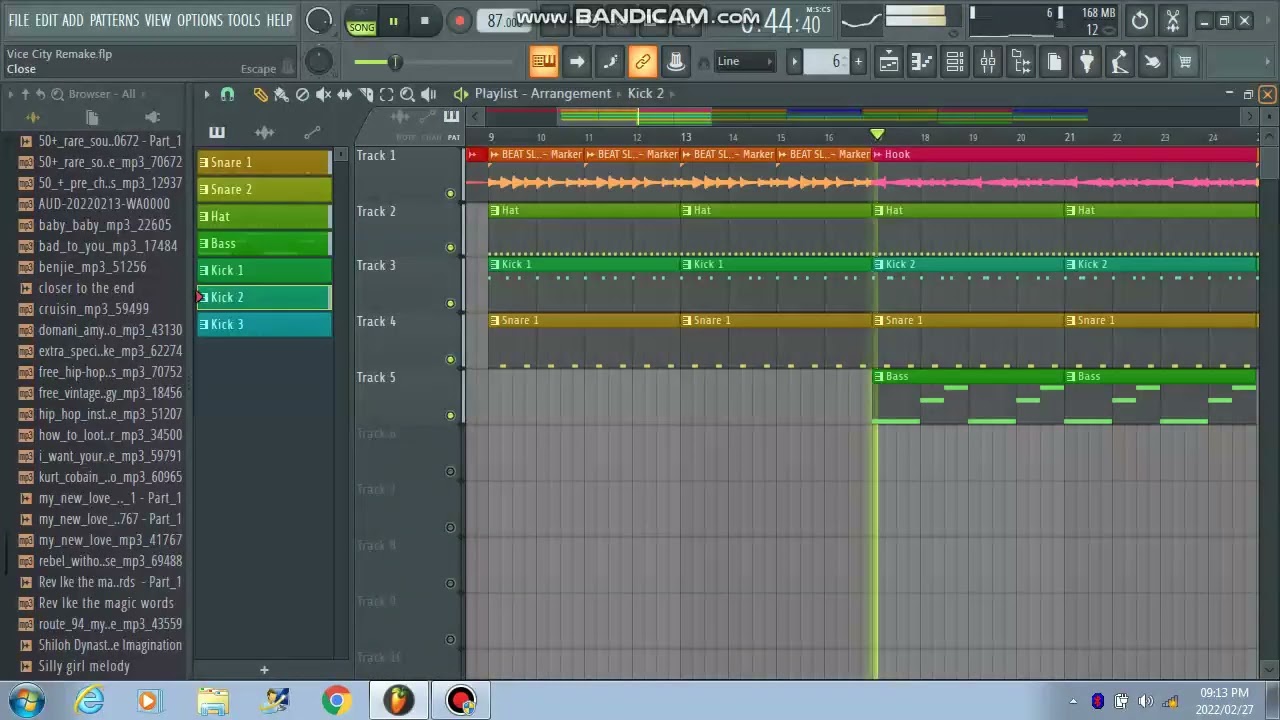1280x720 pixels.
Task: Select the Slice tool in Playlist toolbar
Action: (365, 94)
